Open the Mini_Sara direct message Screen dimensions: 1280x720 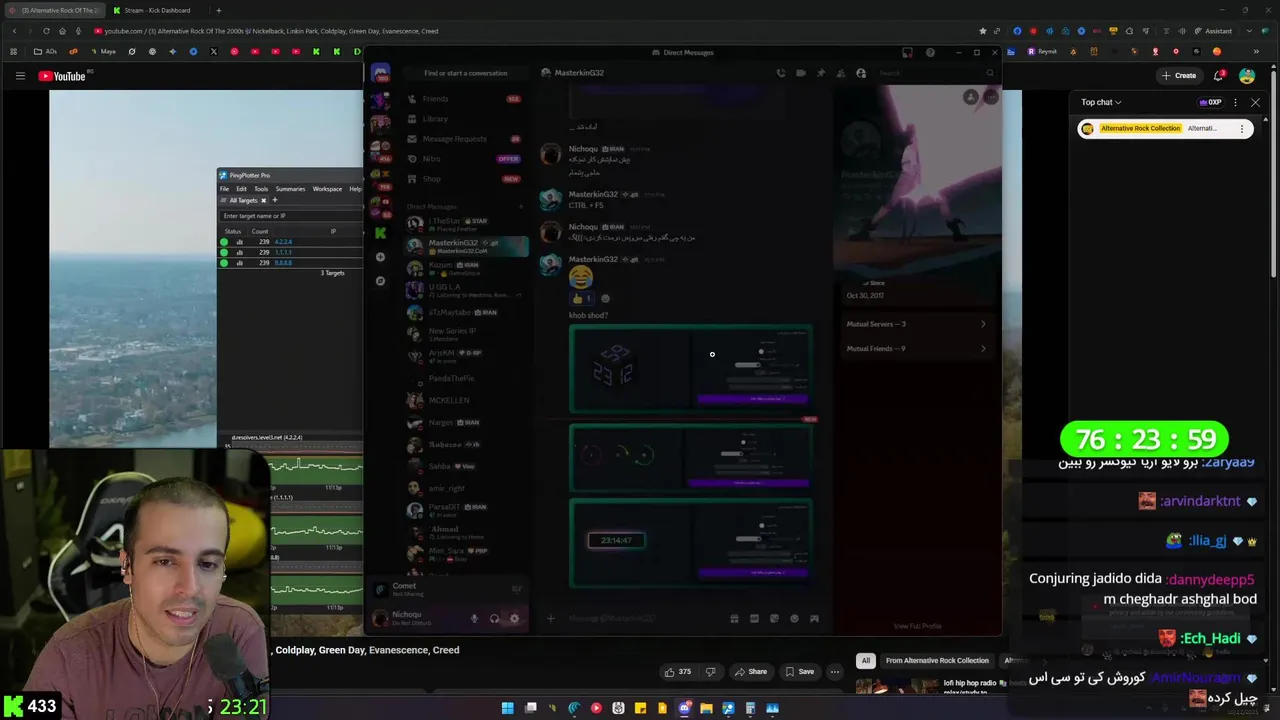(465, 554)
